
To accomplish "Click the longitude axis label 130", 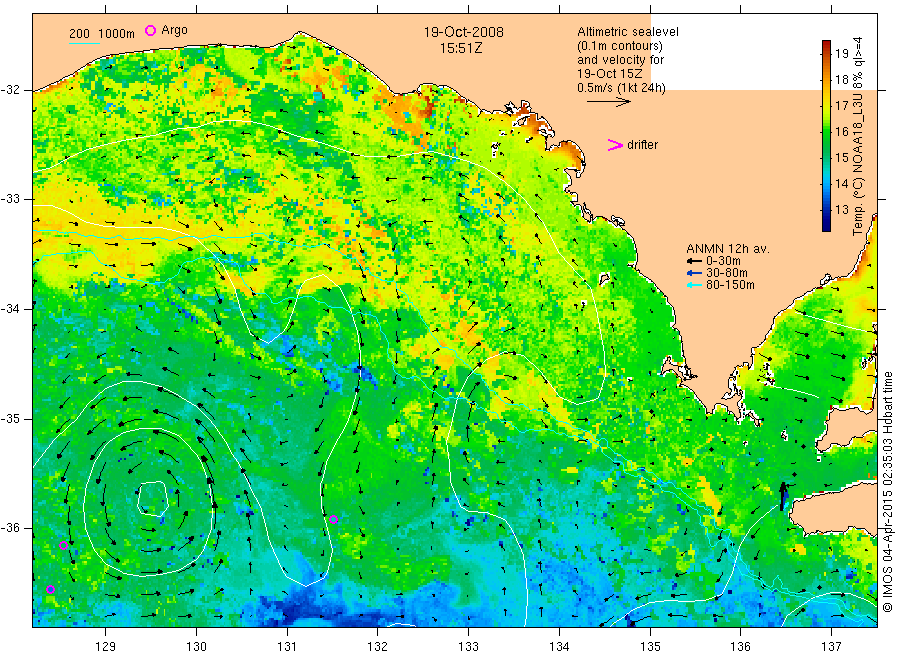I will [196, 647].
